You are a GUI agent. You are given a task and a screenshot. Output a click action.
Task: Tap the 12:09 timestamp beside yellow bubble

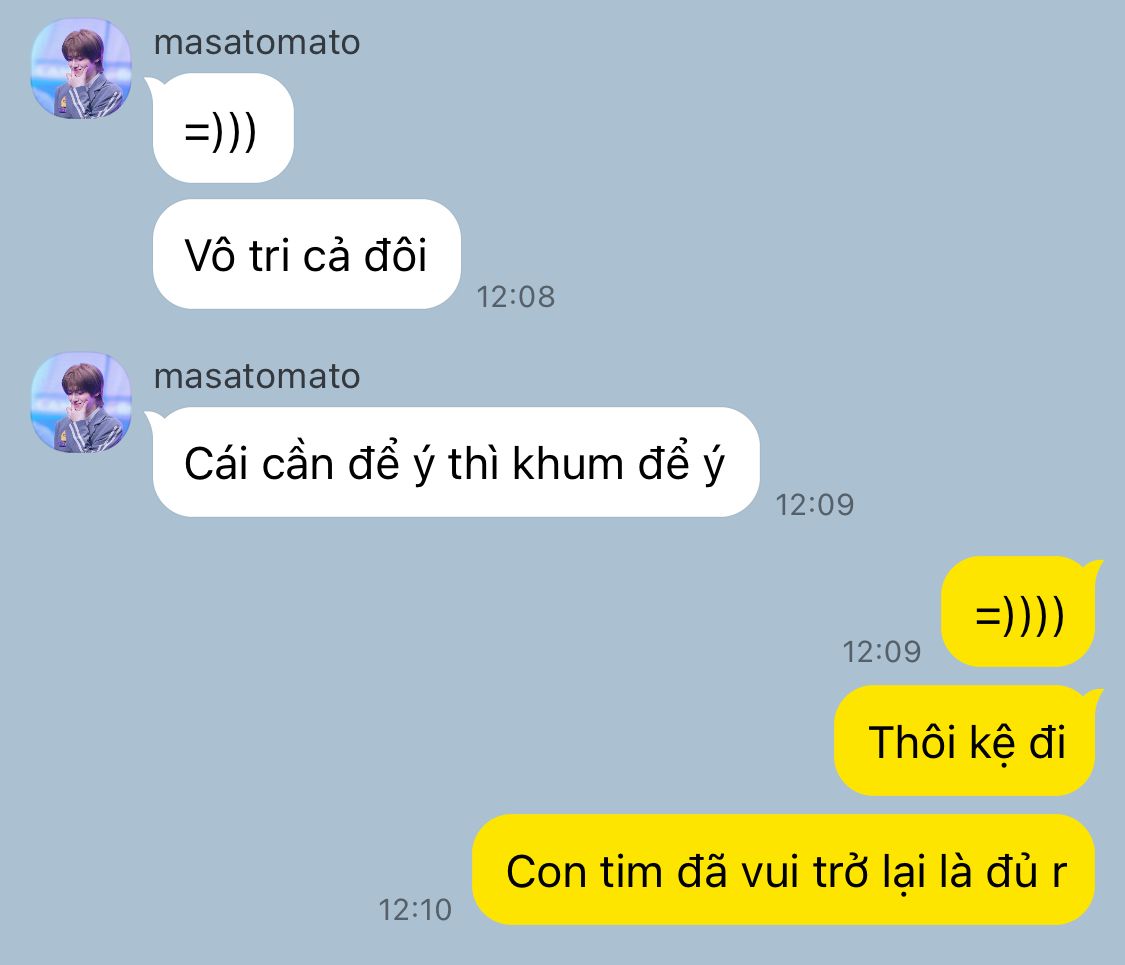point(882,651)
